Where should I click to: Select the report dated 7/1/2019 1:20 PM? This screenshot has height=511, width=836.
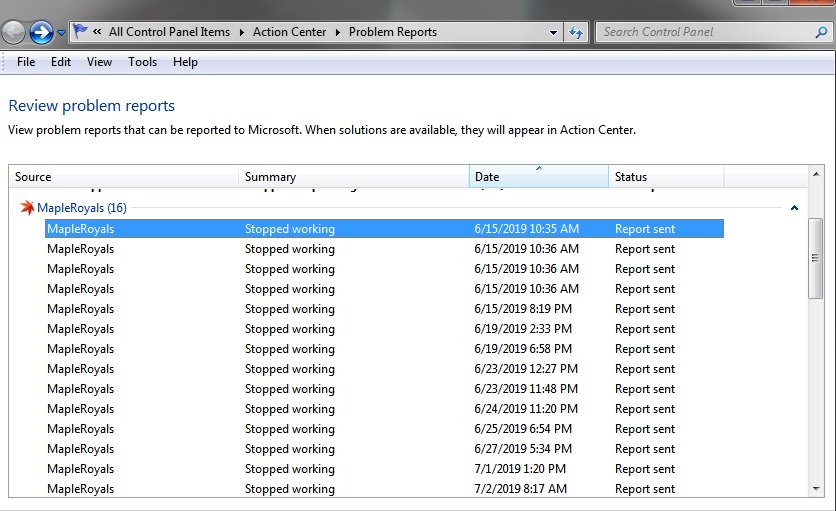point(384,469)
